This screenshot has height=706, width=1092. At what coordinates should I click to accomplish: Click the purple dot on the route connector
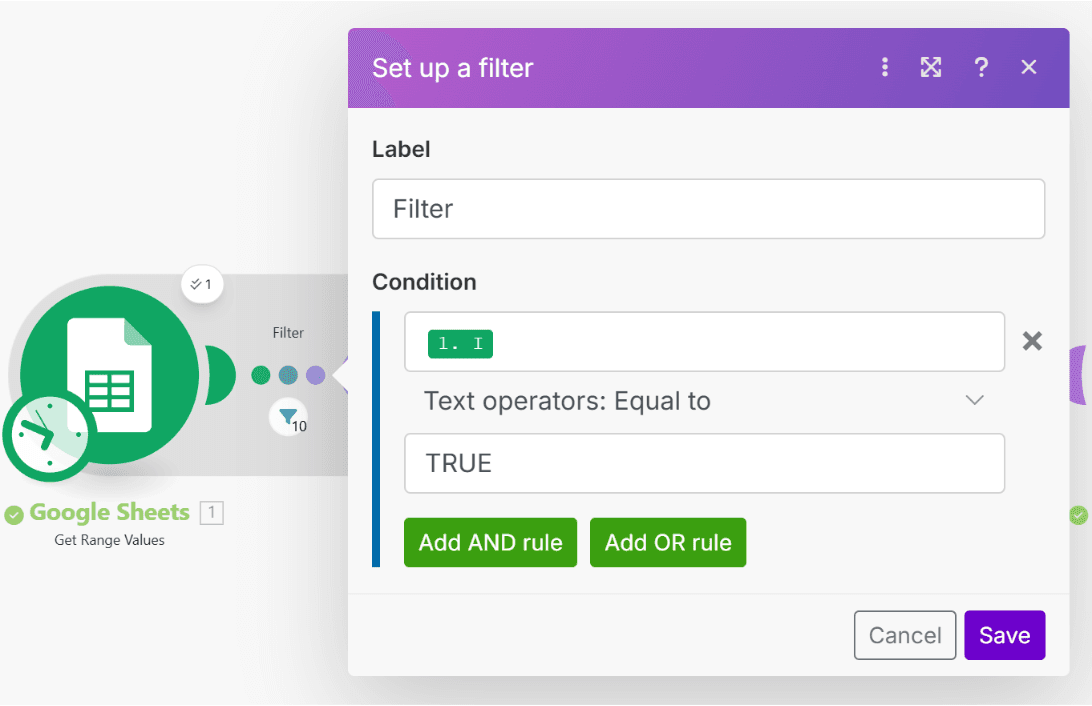pyautogui.click(x=315, y=375)
